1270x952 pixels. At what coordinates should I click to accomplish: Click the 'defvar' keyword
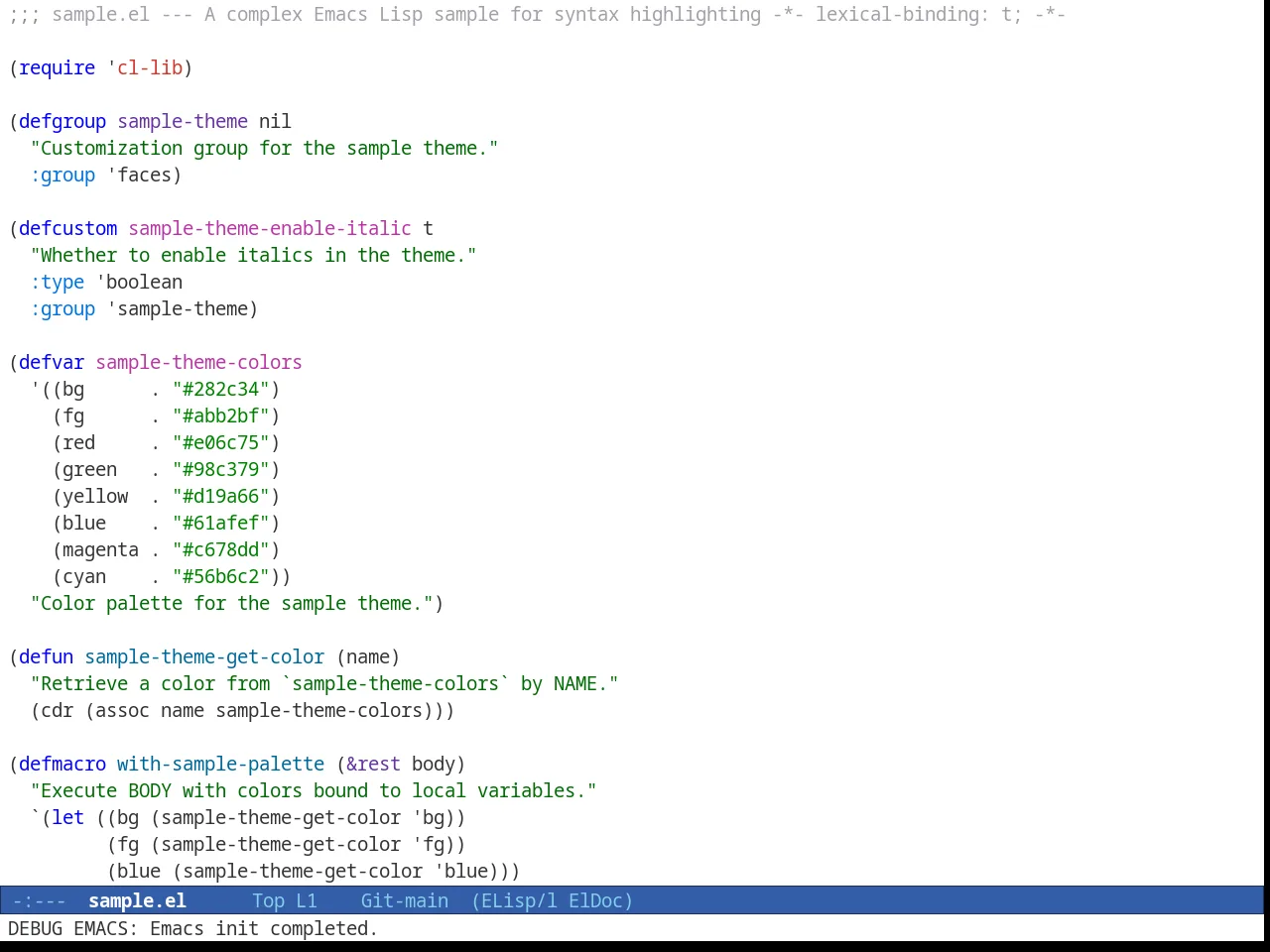coord(52,362)
